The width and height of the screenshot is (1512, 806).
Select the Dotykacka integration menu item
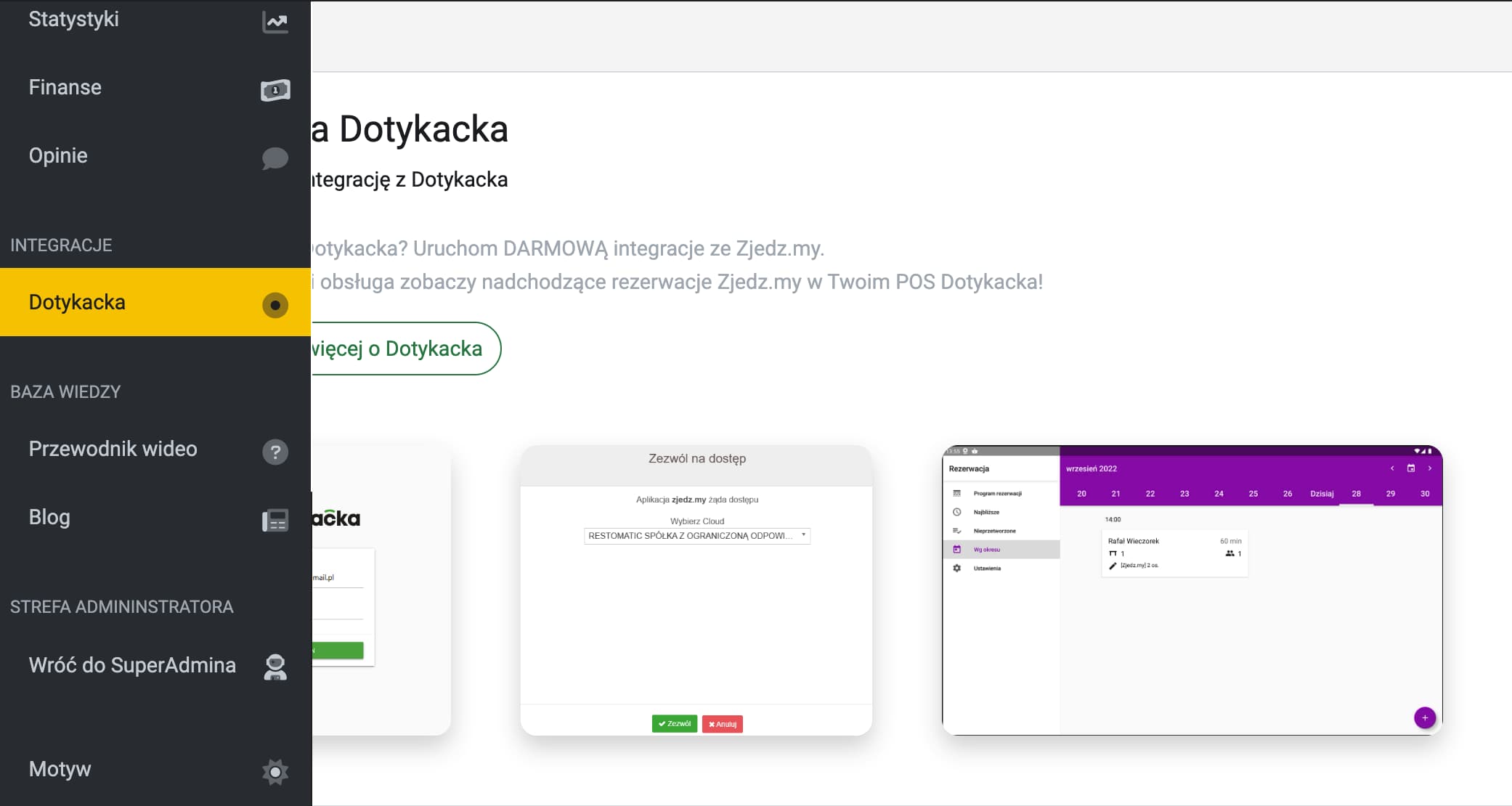click(155, 302)
